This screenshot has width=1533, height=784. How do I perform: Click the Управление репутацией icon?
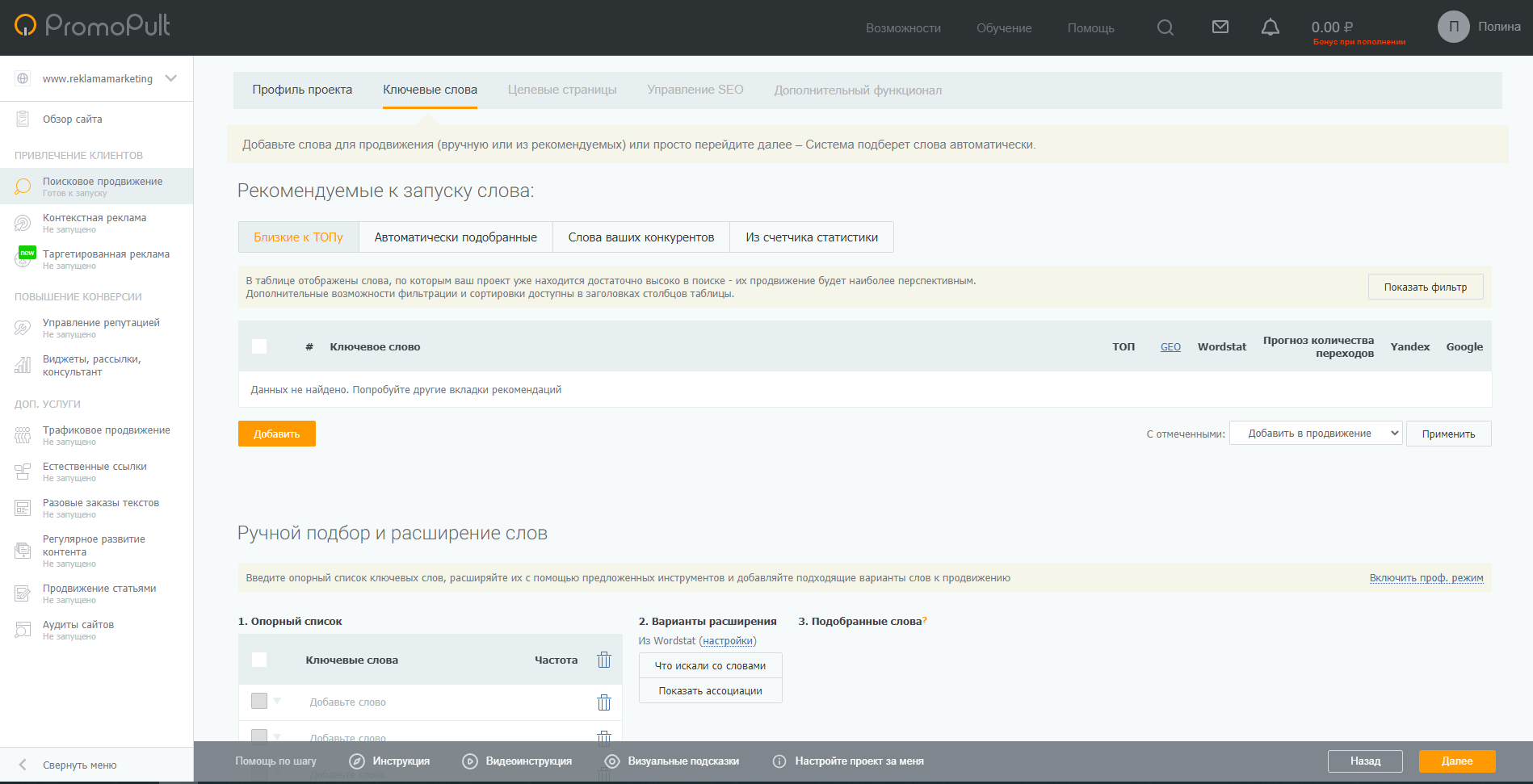[23, 328]
